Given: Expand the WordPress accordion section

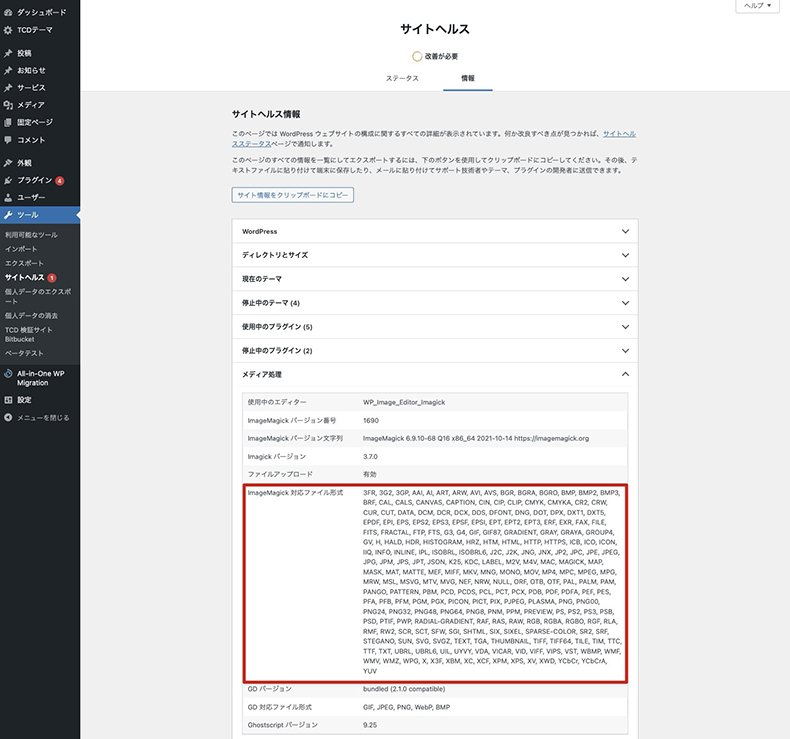Looking at the screenshot, I should [435, 231].
